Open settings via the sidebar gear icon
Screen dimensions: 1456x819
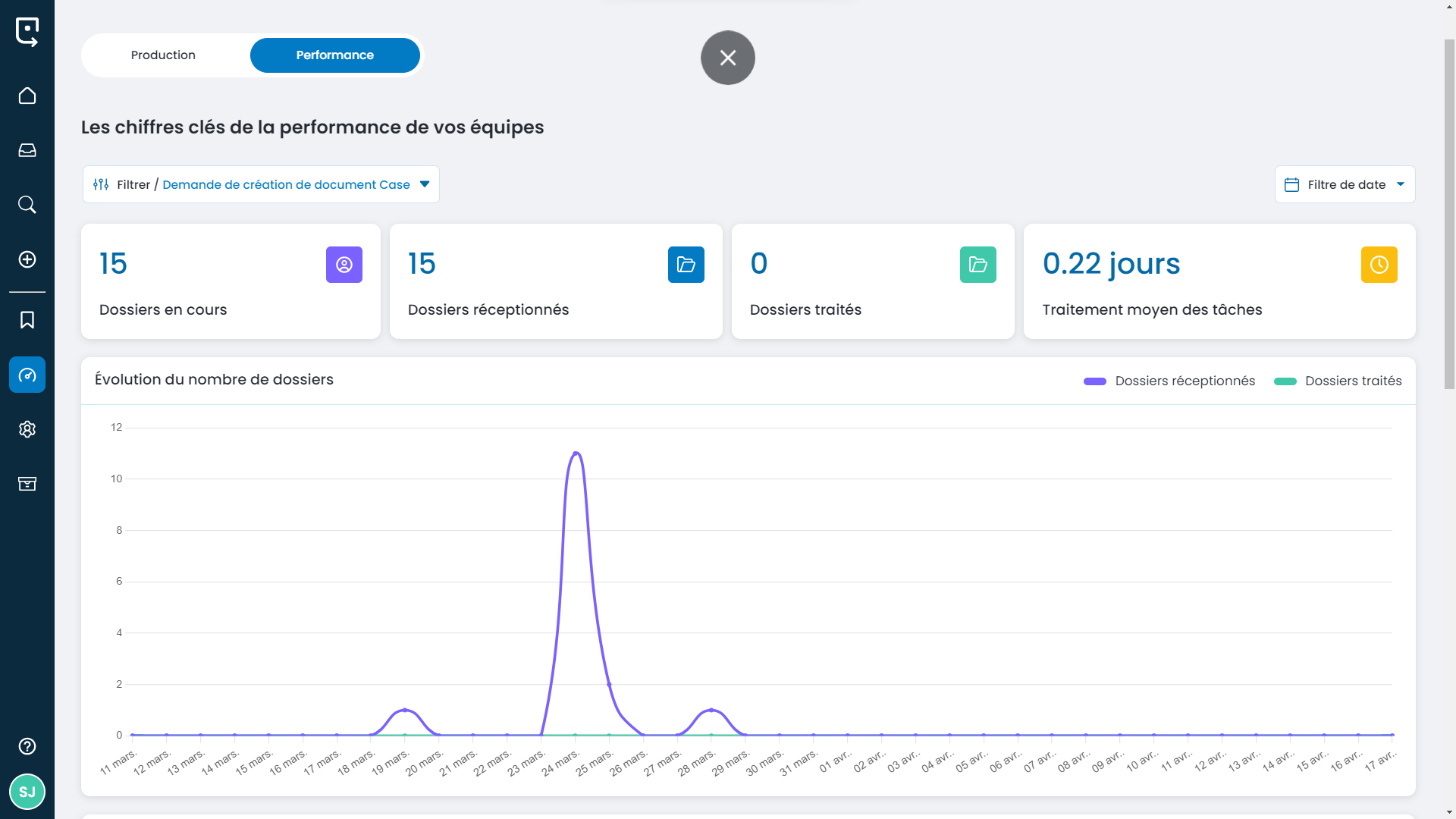coord(27,429)
